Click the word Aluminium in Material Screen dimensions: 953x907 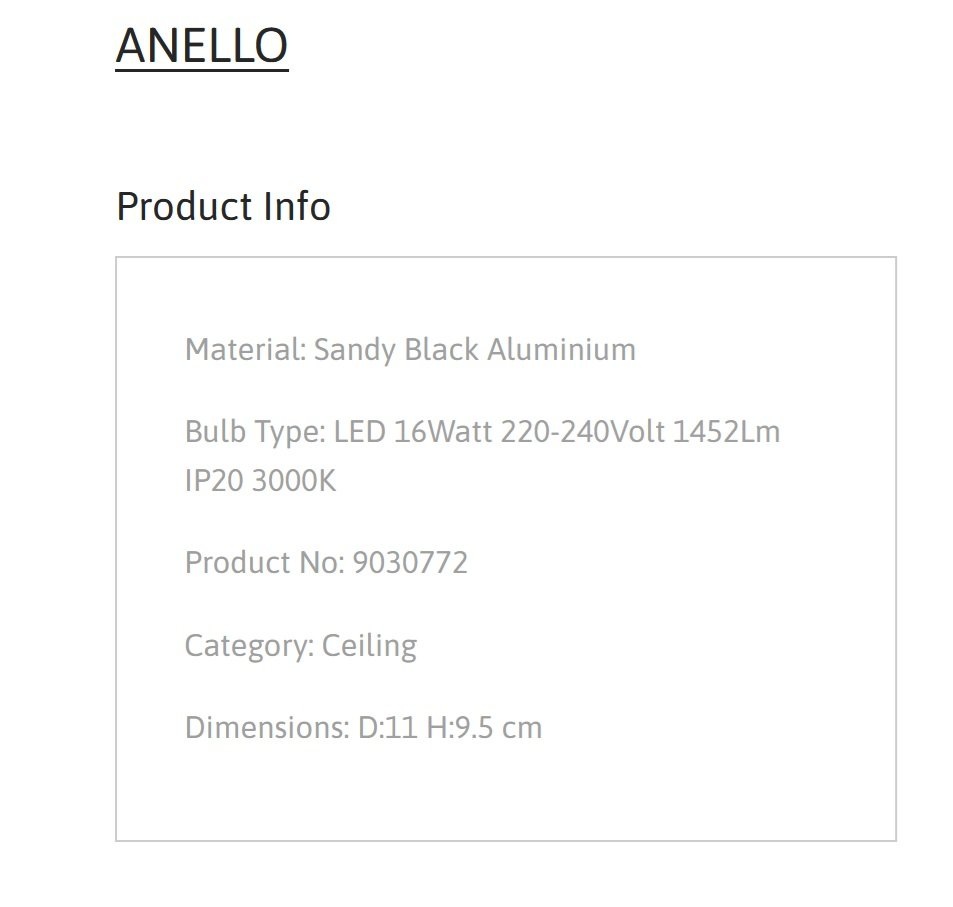pos(562,350)
